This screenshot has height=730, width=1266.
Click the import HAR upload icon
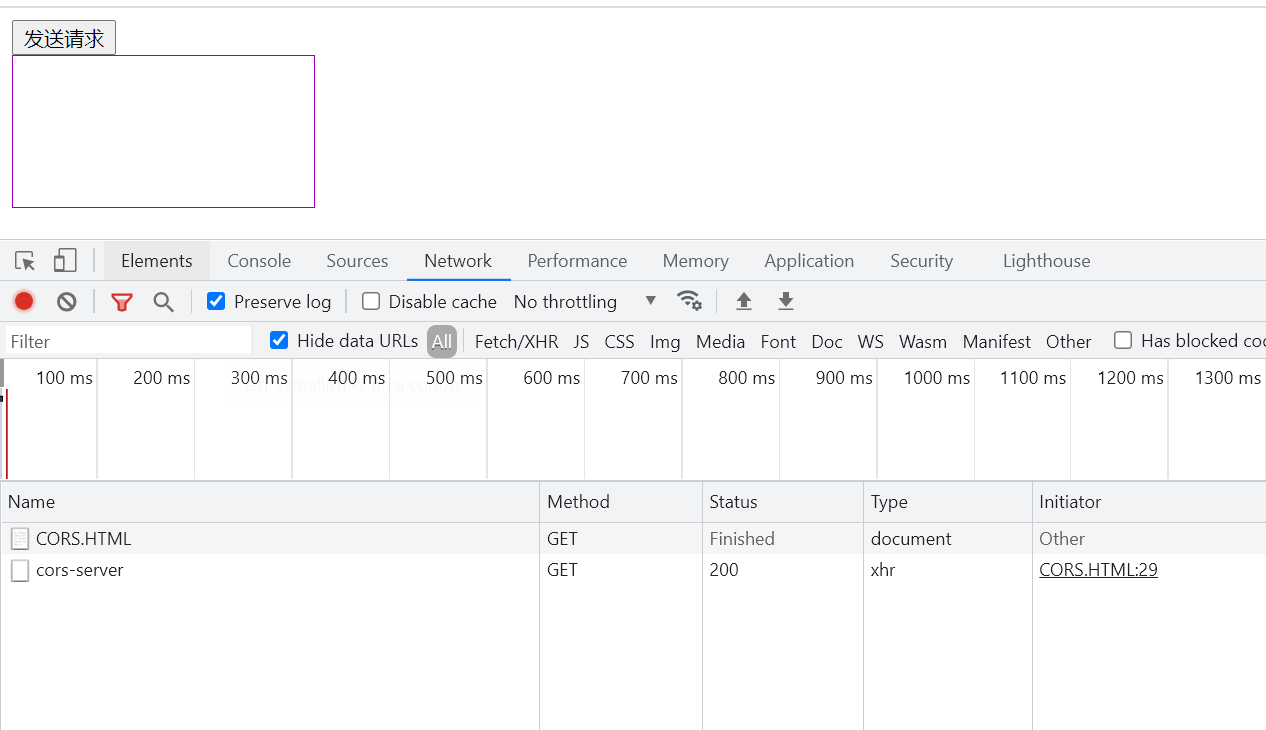pos(743,301)
